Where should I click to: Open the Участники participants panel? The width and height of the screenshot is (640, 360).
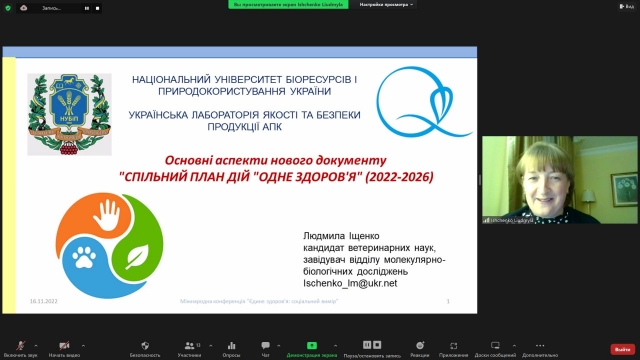[189, 349]
